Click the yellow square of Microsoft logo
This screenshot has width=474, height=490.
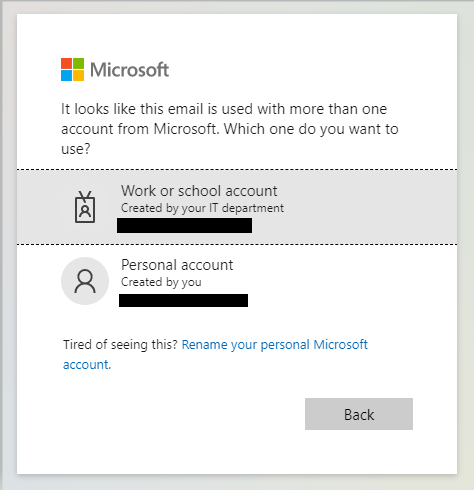click(78, 75)
